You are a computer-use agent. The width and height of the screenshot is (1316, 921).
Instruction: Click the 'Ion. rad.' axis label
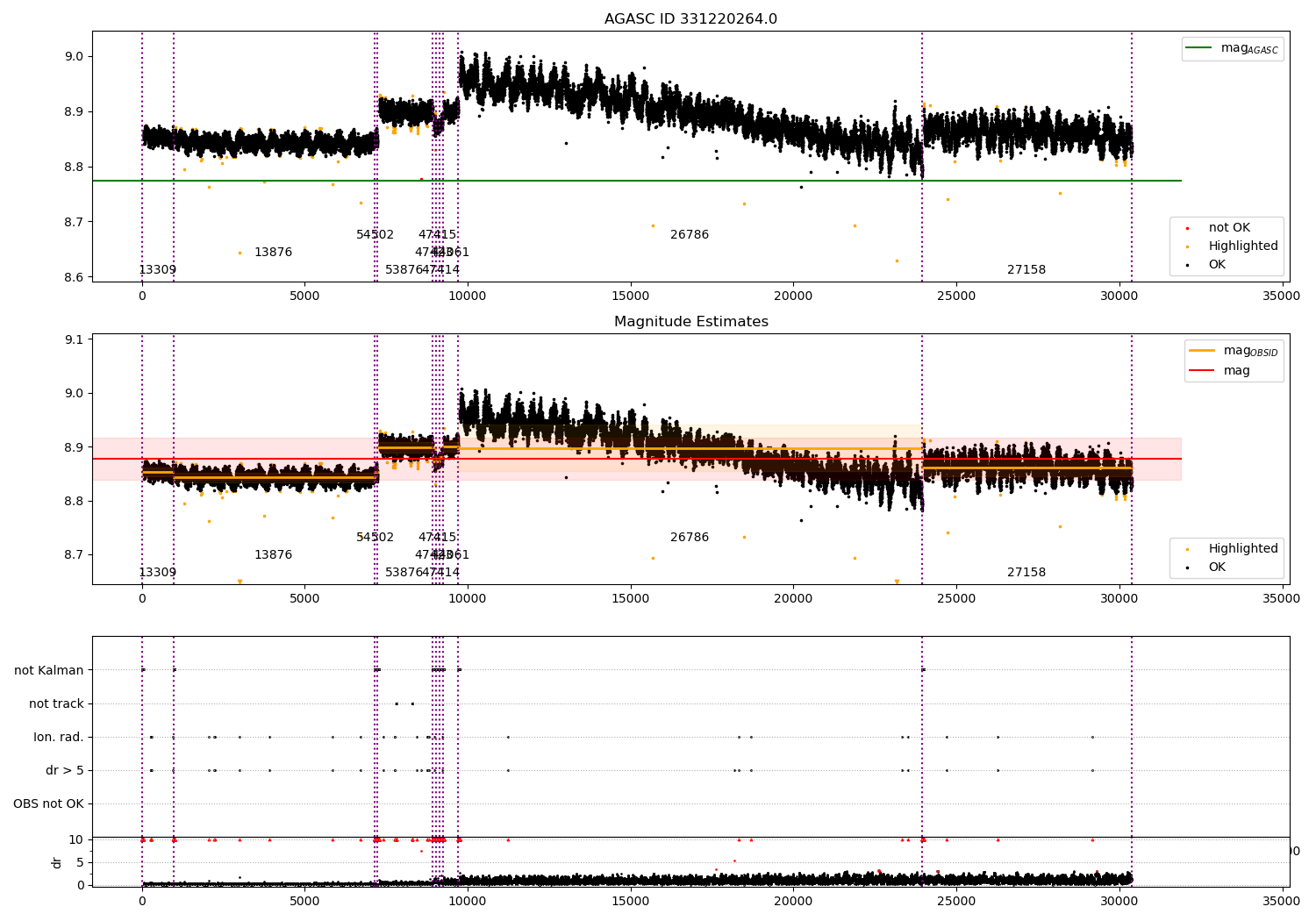(x=59, y=737)
